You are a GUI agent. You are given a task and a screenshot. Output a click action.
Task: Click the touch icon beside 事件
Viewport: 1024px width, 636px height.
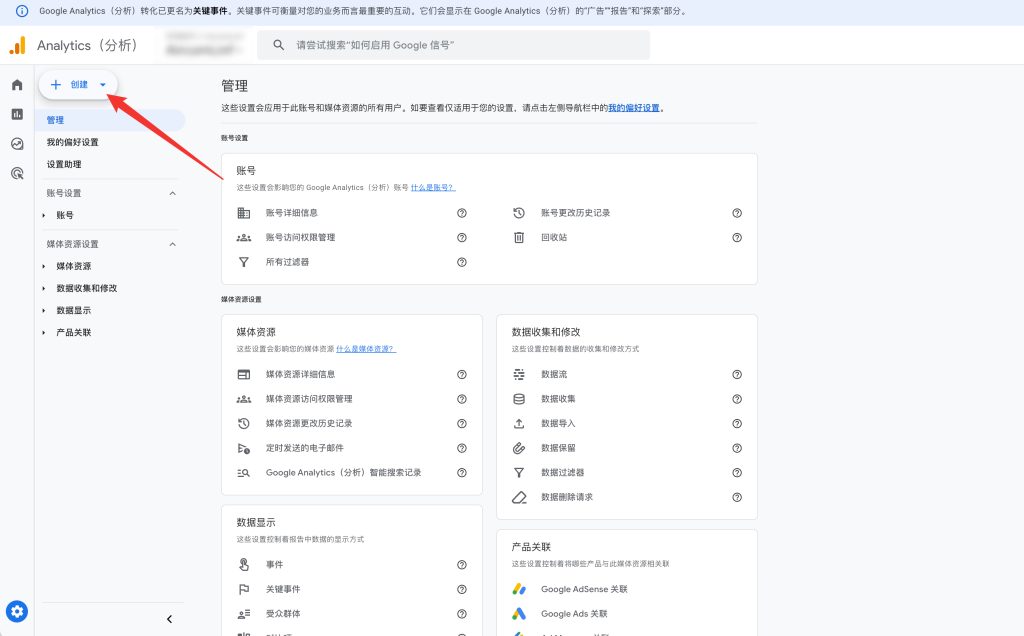(244, 565)
